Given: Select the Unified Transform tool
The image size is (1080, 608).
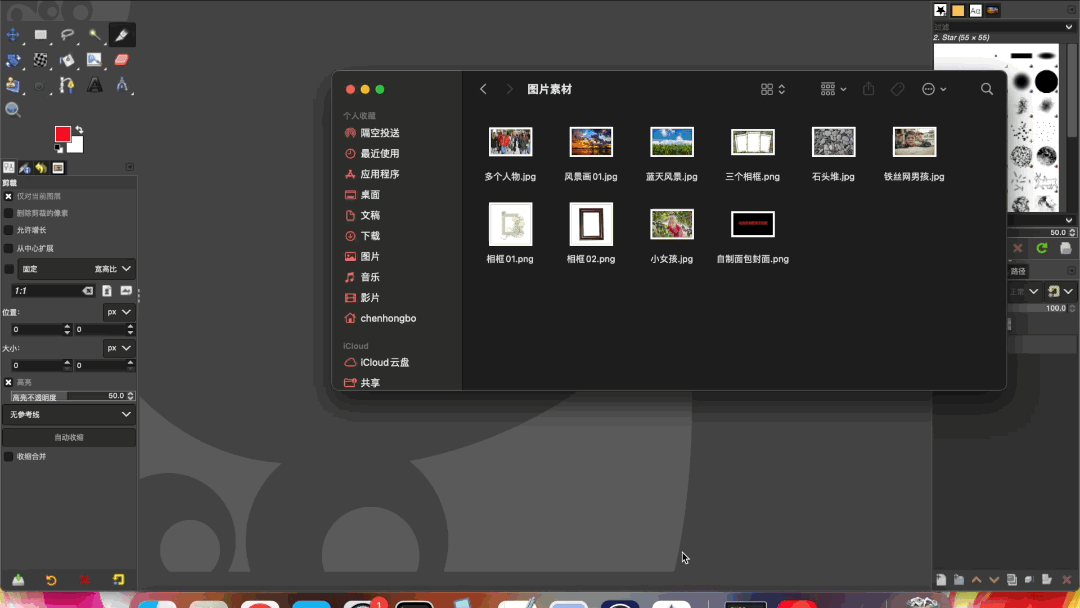Looking at the screenshot, I should point(13,60).
